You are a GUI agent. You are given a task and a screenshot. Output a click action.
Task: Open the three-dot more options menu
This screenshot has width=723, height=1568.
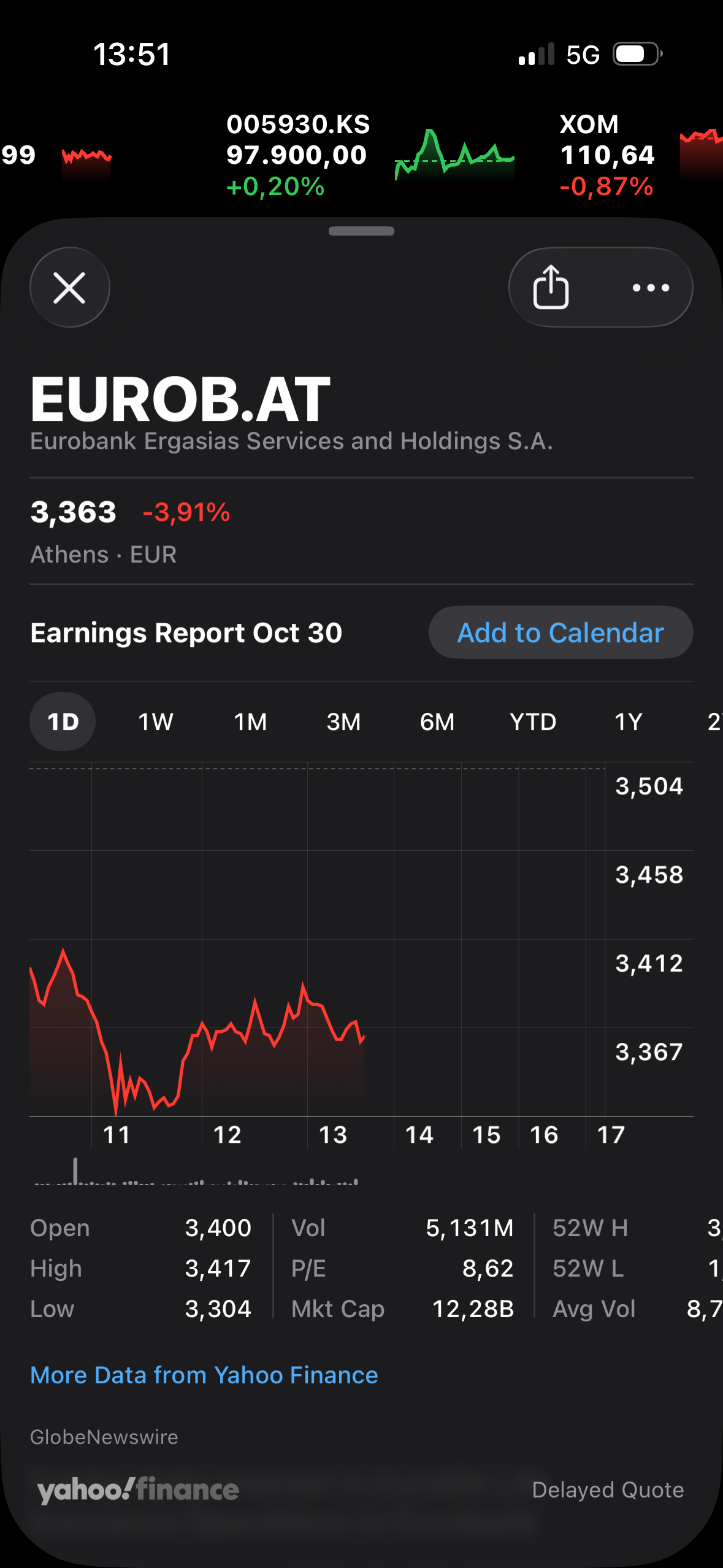[651, 287]
